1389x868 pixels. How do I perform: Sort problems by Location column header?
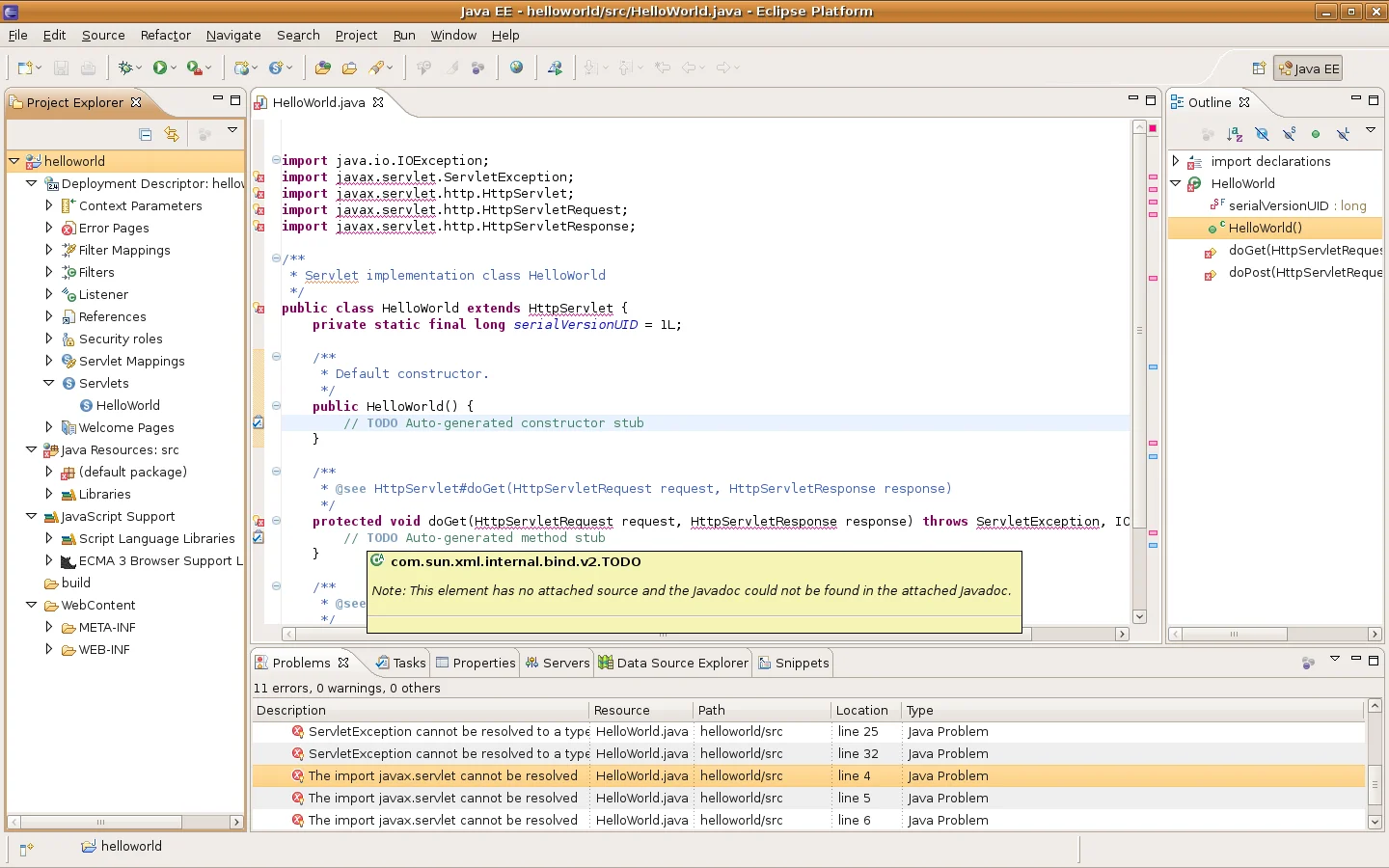click(x=861, y=710)
